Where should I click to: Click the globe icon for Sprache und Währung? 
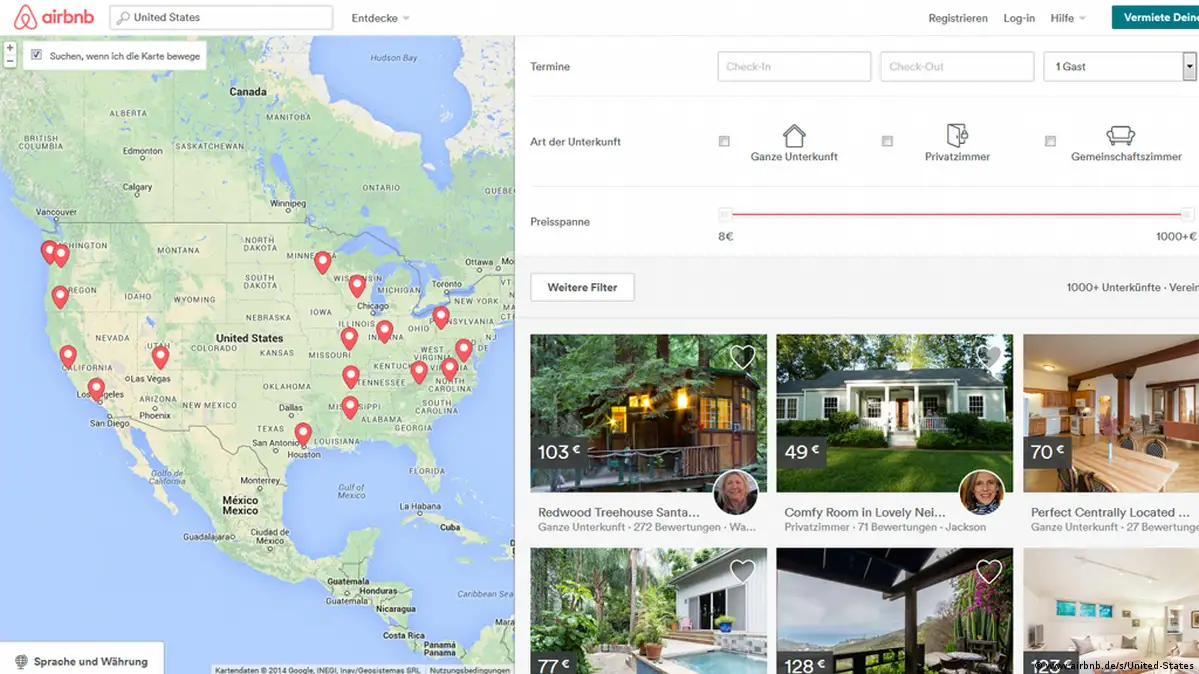[21, 662]
